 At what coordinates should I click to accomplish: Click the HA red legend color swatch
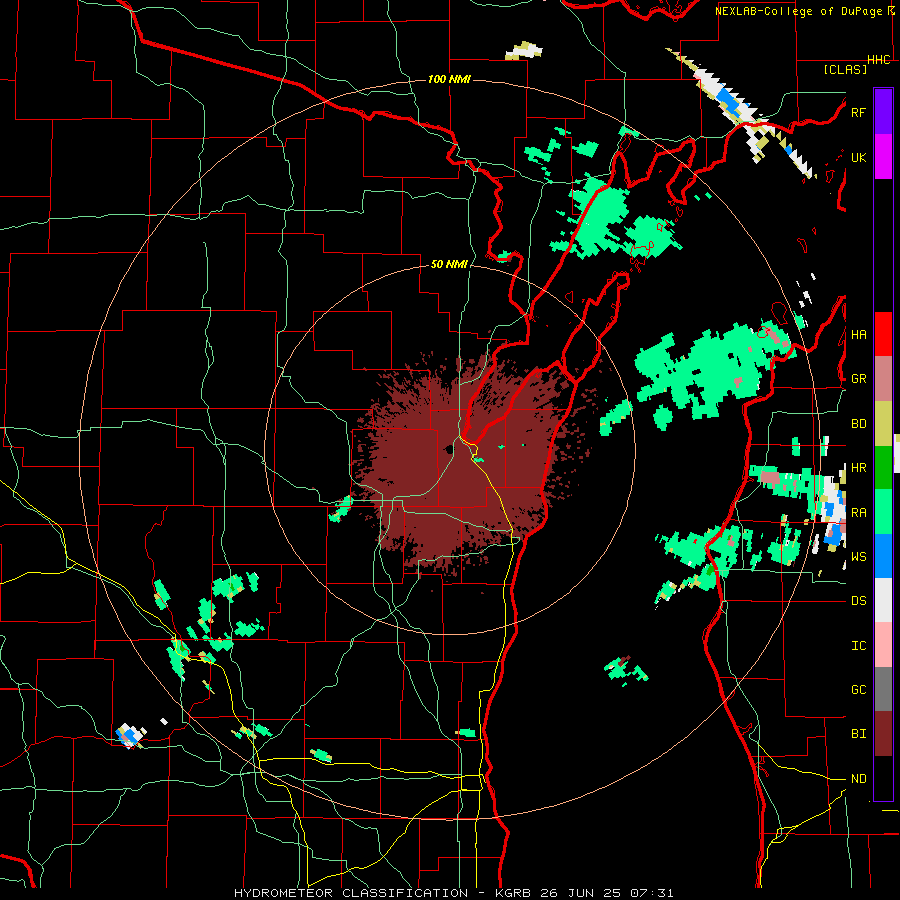[x=883, y=334]
